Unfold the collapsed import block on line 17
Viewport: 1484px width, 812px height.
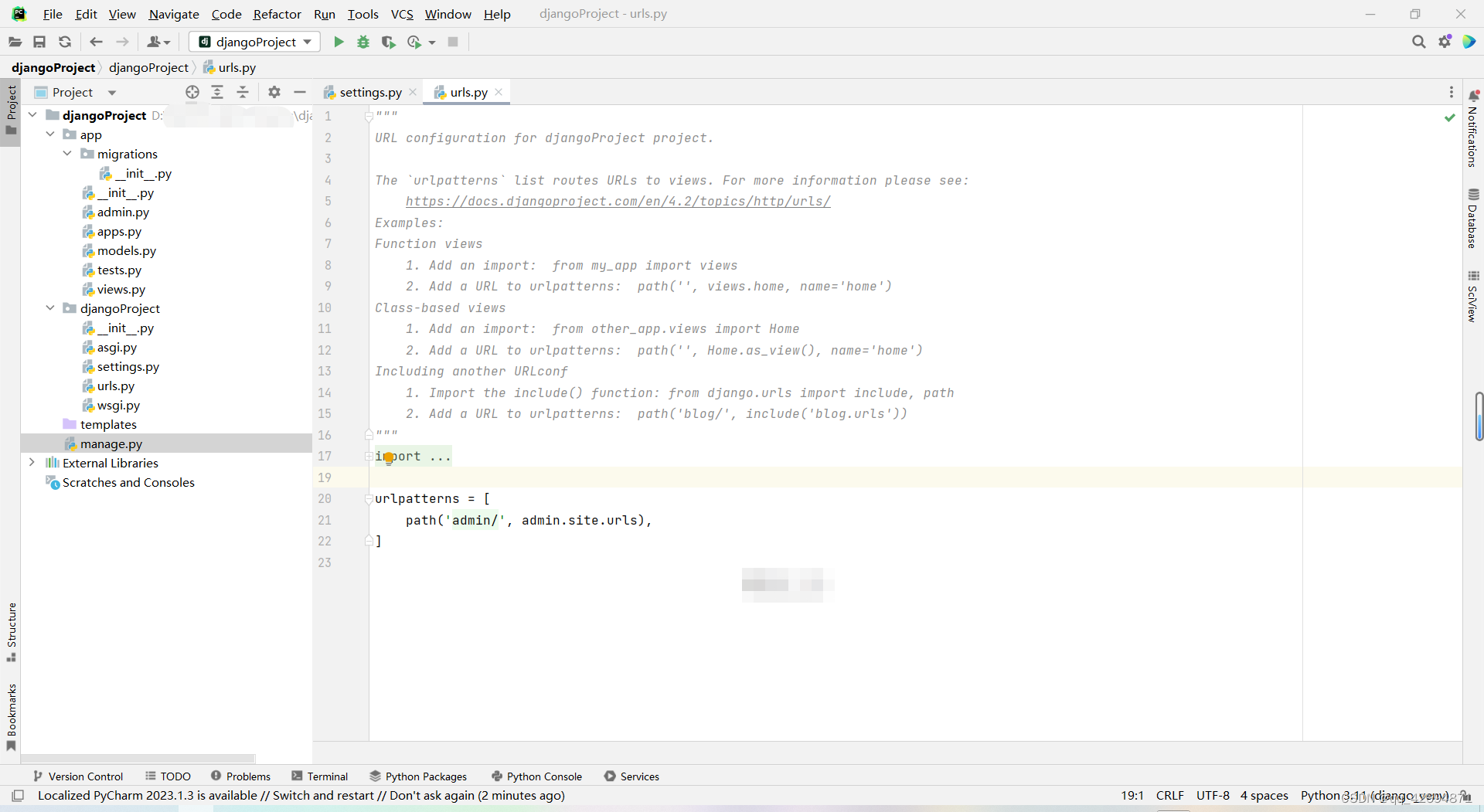(x=369, y=456)
